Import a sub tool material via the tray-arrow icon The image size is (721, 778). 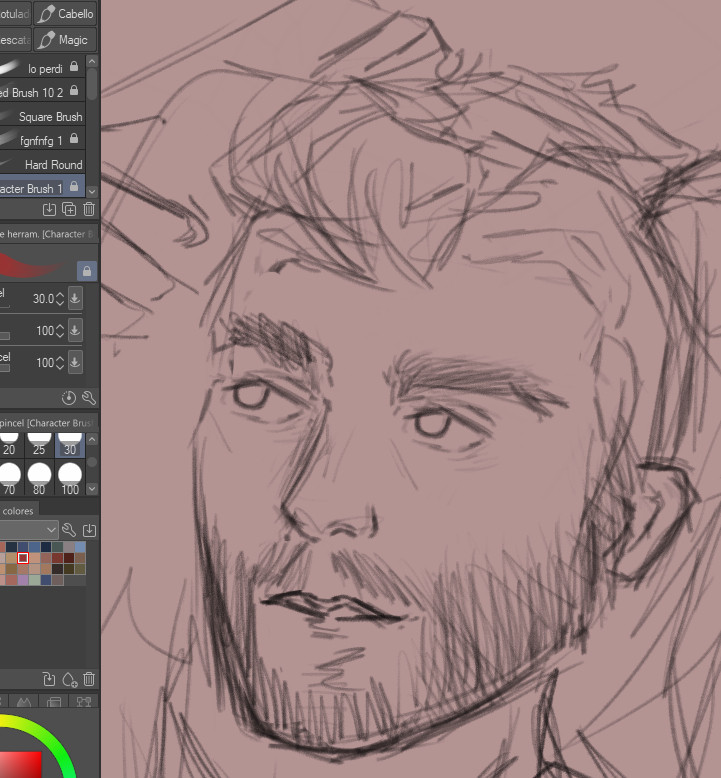pos(49,209)
